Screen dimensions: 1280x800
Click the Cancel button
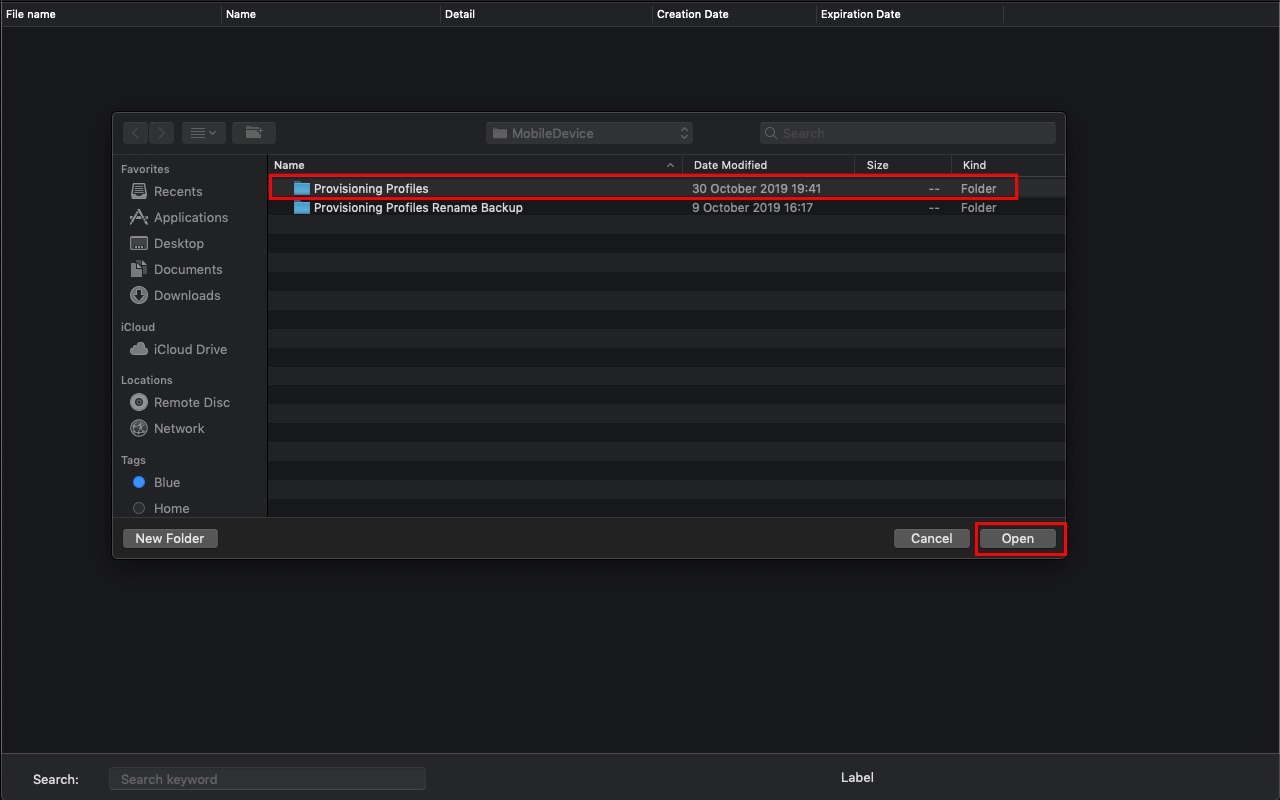[932, 538]
